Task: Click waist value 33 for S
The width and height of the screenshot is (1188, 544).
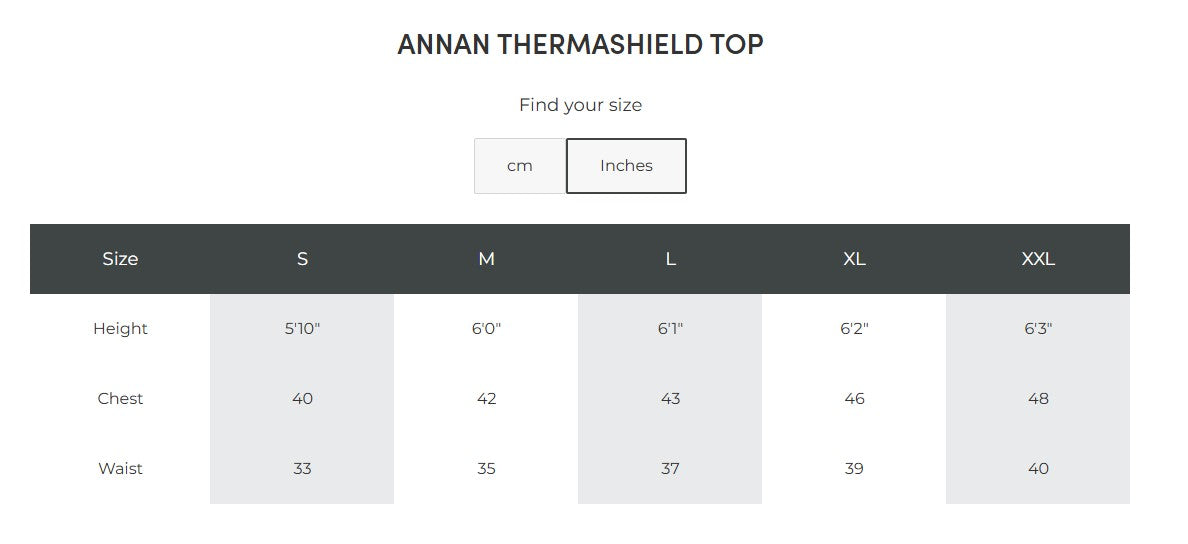Action: (302, 469)
